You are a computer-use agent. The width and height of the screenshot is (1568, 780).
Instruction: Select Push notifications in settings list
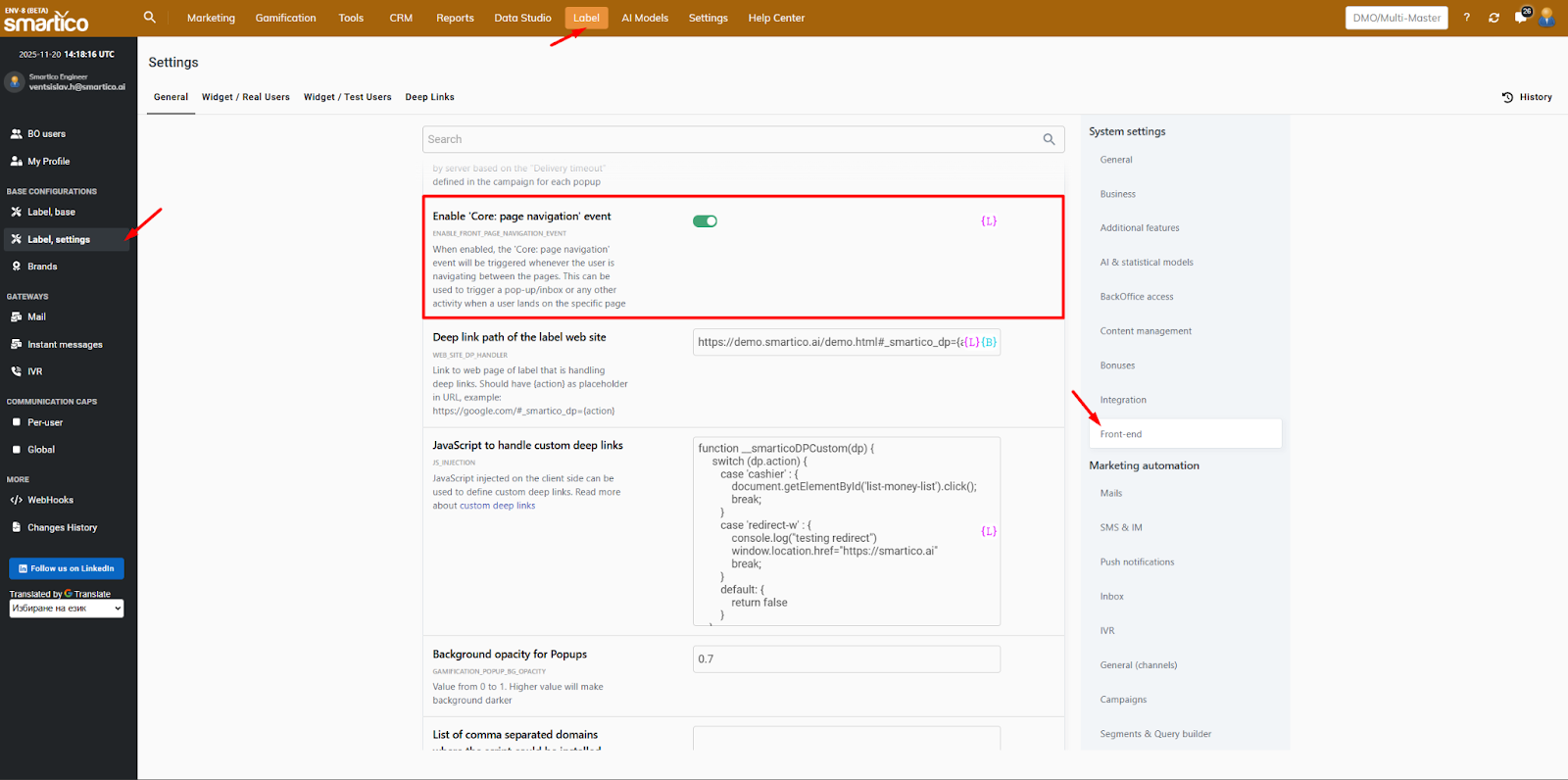click(1137, 562)
